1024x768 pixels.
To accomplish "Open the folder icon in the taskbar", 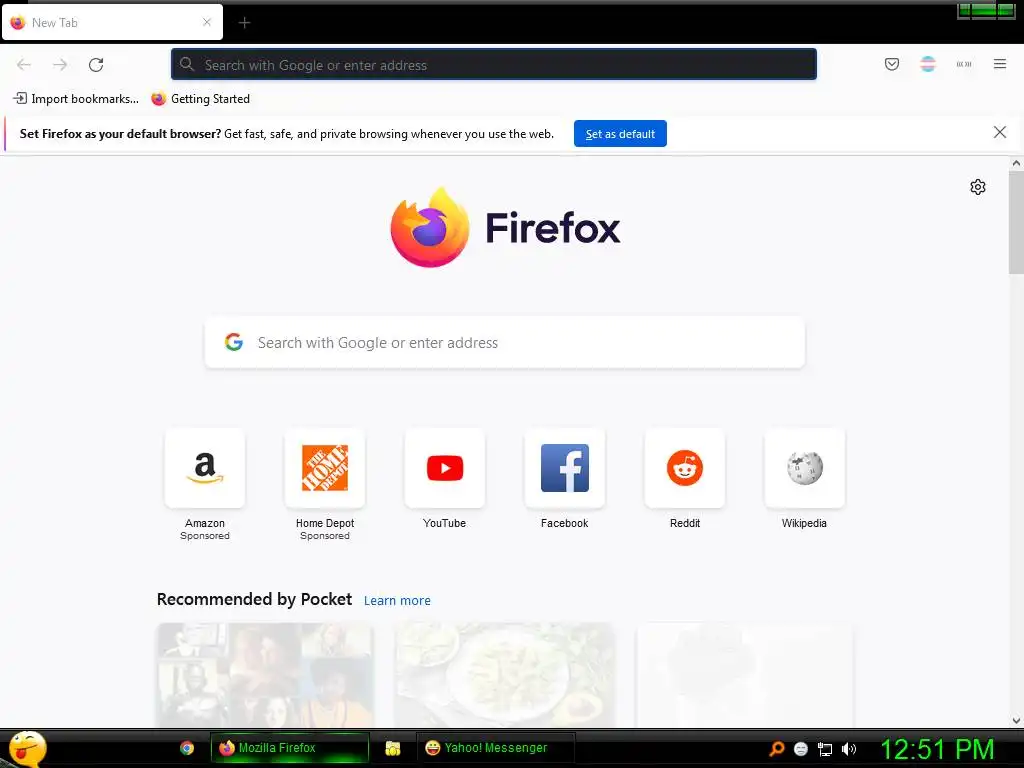I will click(x=392, y=748).
